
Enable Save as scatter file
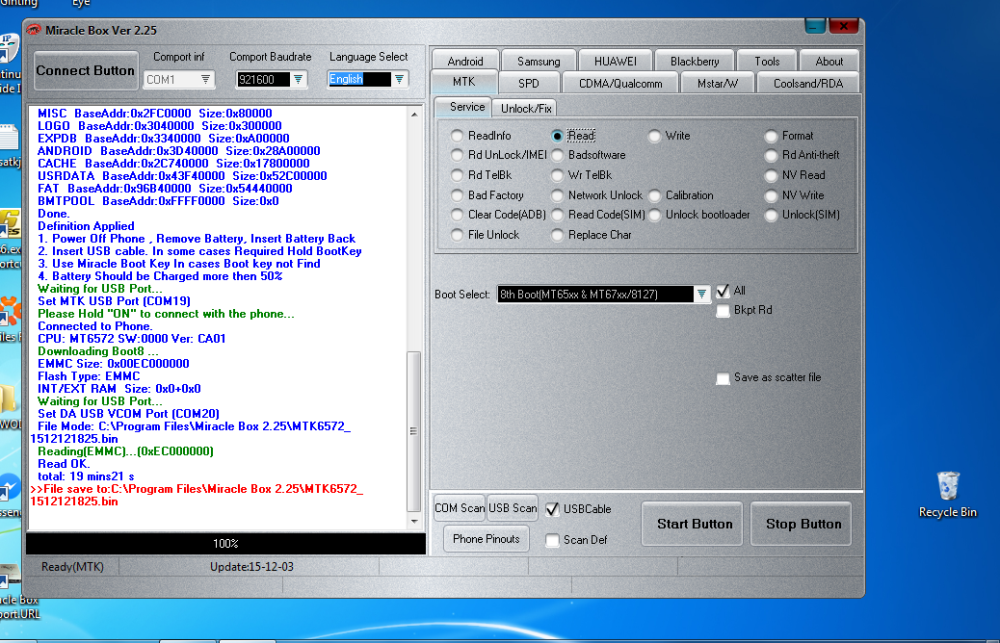(723, 379)
